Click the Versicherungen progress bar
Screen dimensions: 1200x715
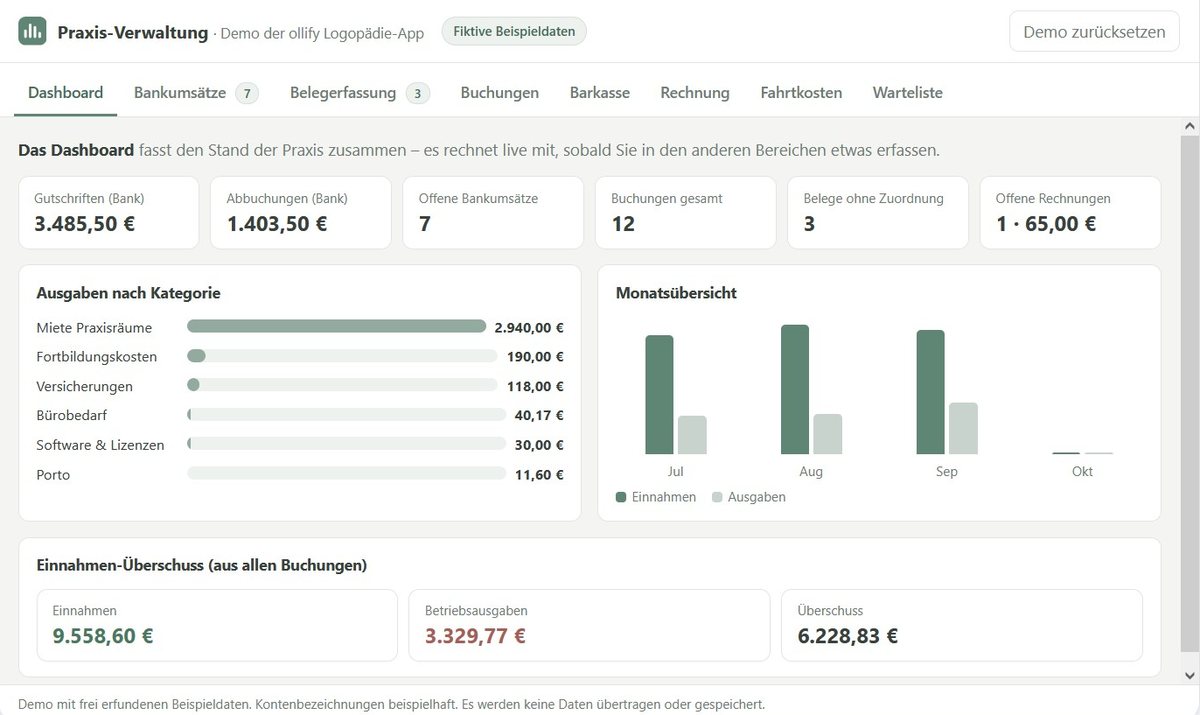click(342, 385)
